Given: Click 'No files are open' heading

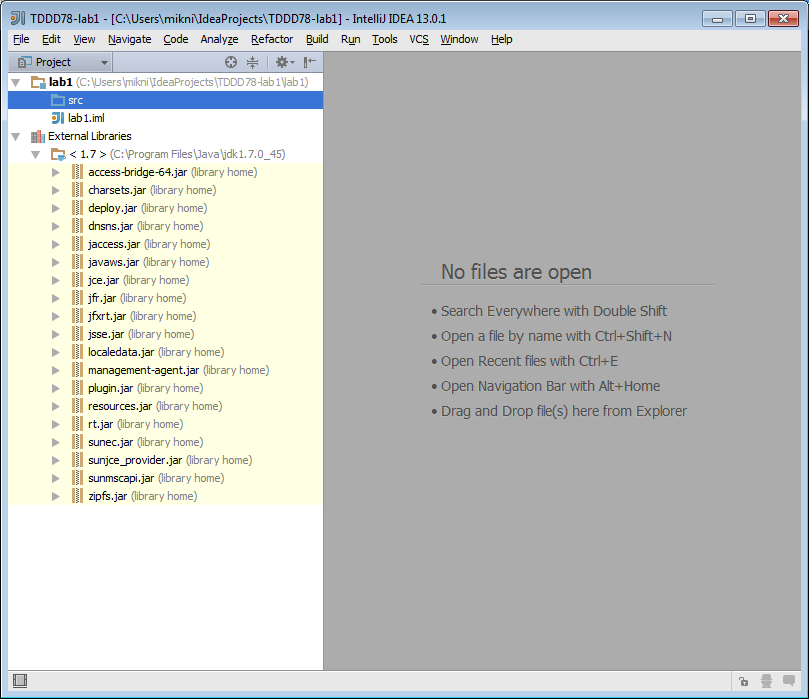Looking at the screenshot, I should click(x=516, y=272).
